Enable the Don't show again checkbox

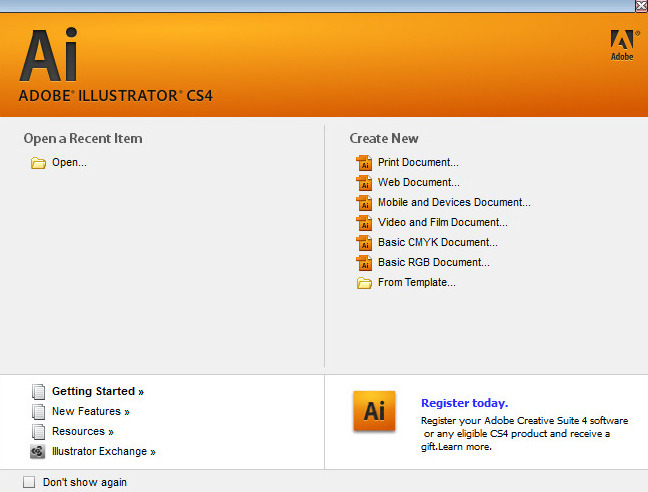[29, 482]
